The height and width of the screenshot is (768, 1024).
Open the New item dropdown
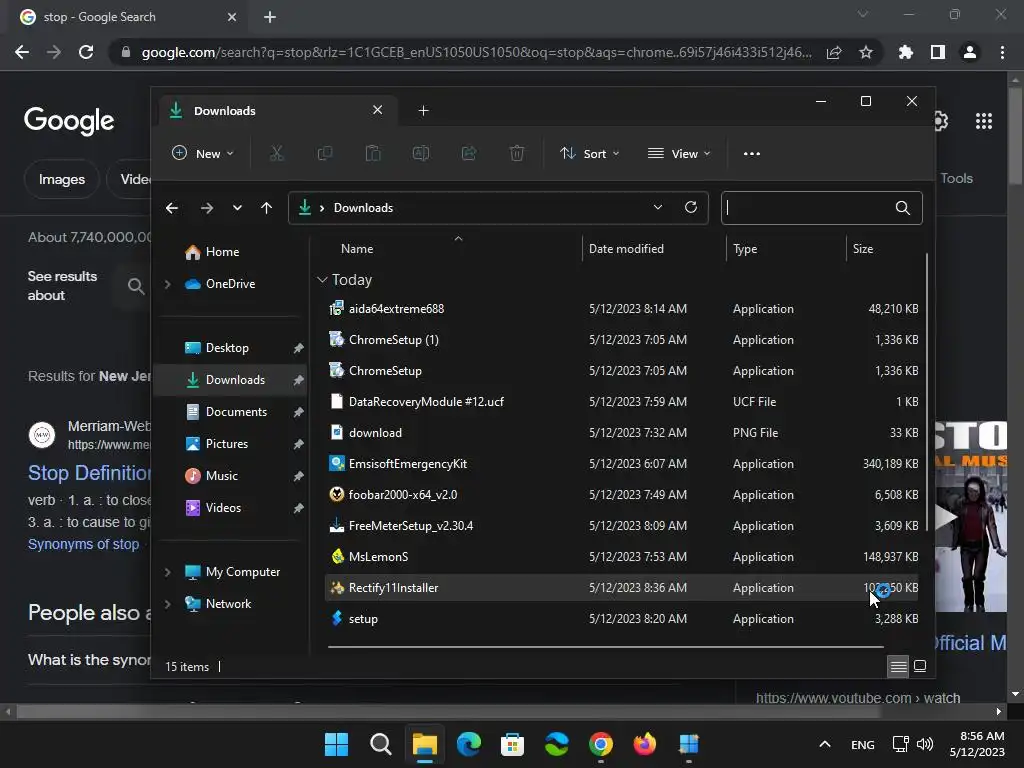[x=203, y=153]
